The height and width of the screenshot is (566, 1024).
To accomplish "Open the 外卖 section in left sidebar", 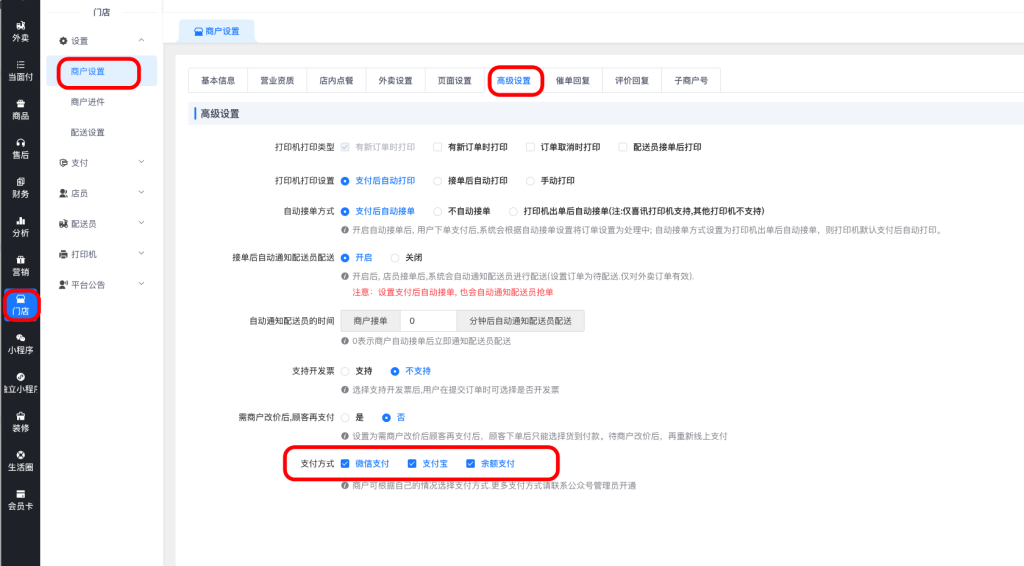I will (x=20, y=30).
